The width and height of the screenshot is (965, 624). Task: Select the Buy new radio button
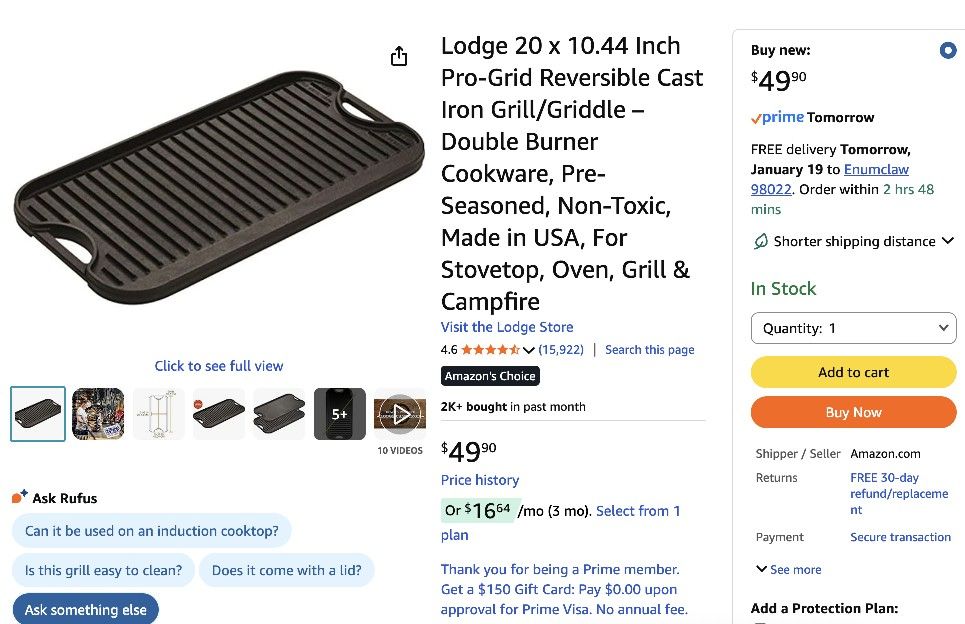[947, 51]
